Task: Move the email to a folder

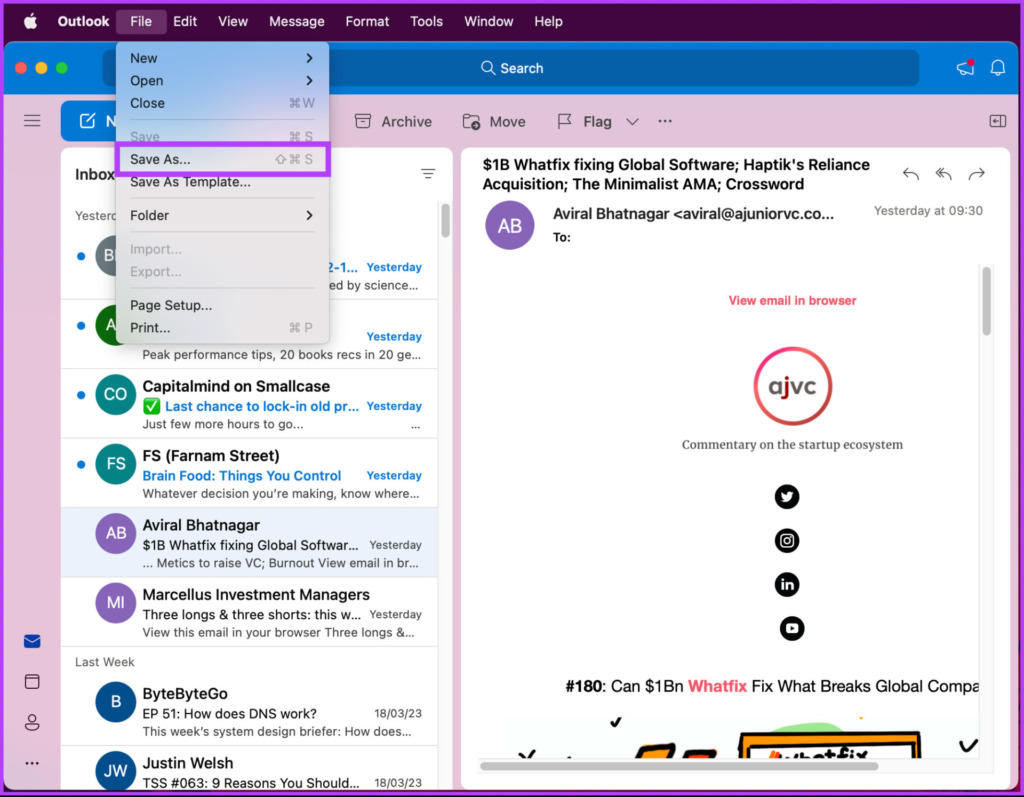Action: (494, 122)
